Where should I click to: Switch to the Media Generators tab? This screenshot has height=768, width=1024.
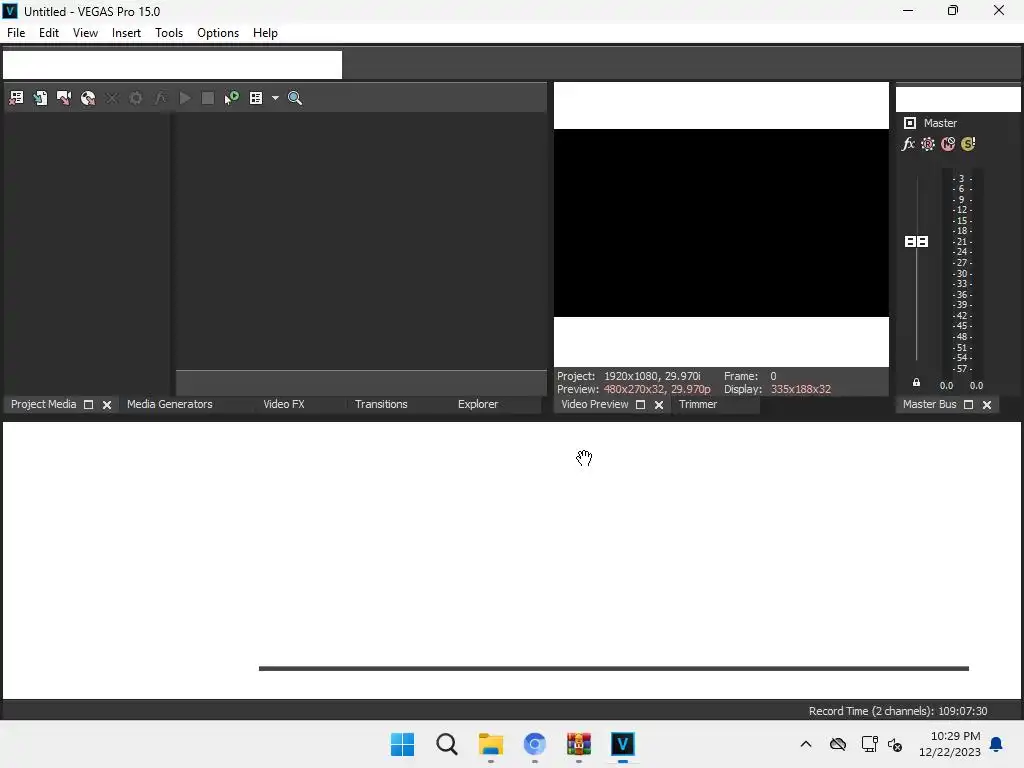tap(170, 404)
